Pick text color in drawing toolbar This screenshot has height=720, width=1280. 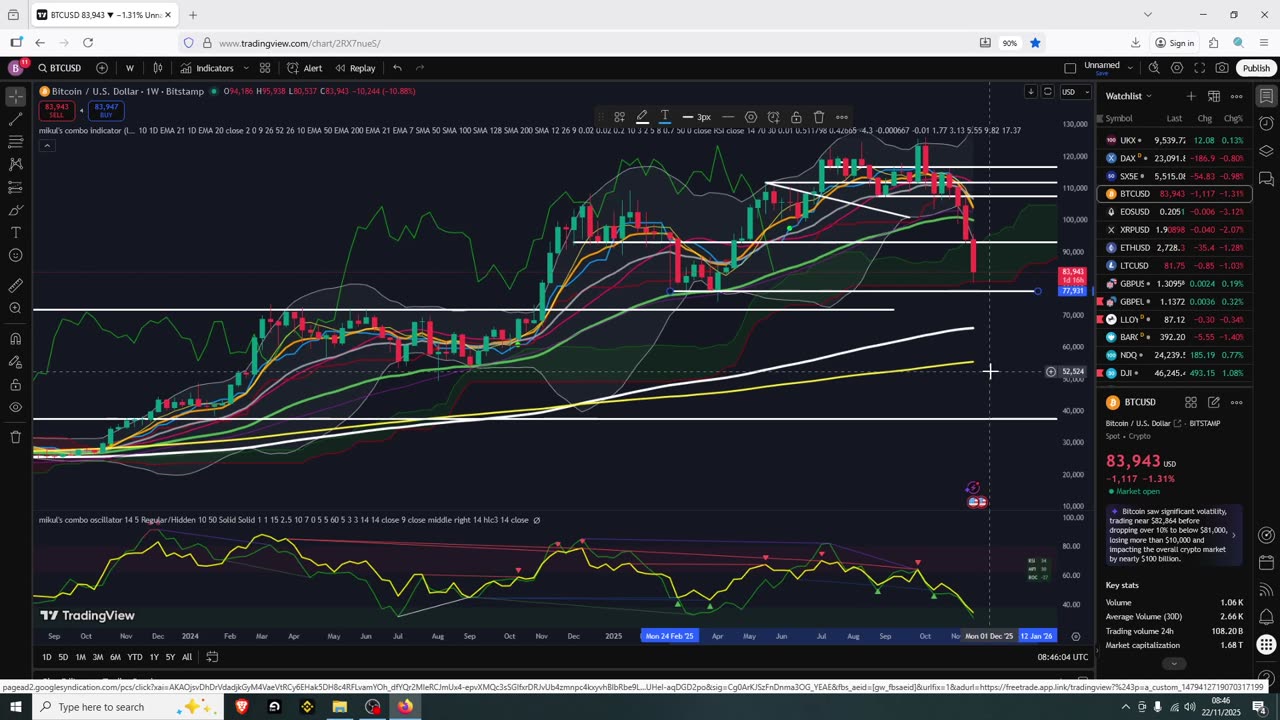[x=664, y=117]
